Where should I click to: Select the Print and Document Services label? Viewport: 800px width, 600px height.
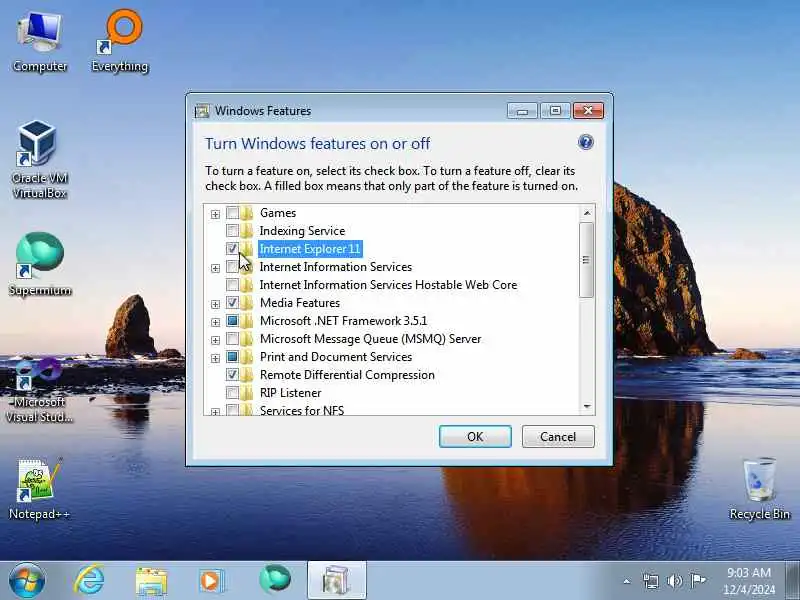(336, 357)
